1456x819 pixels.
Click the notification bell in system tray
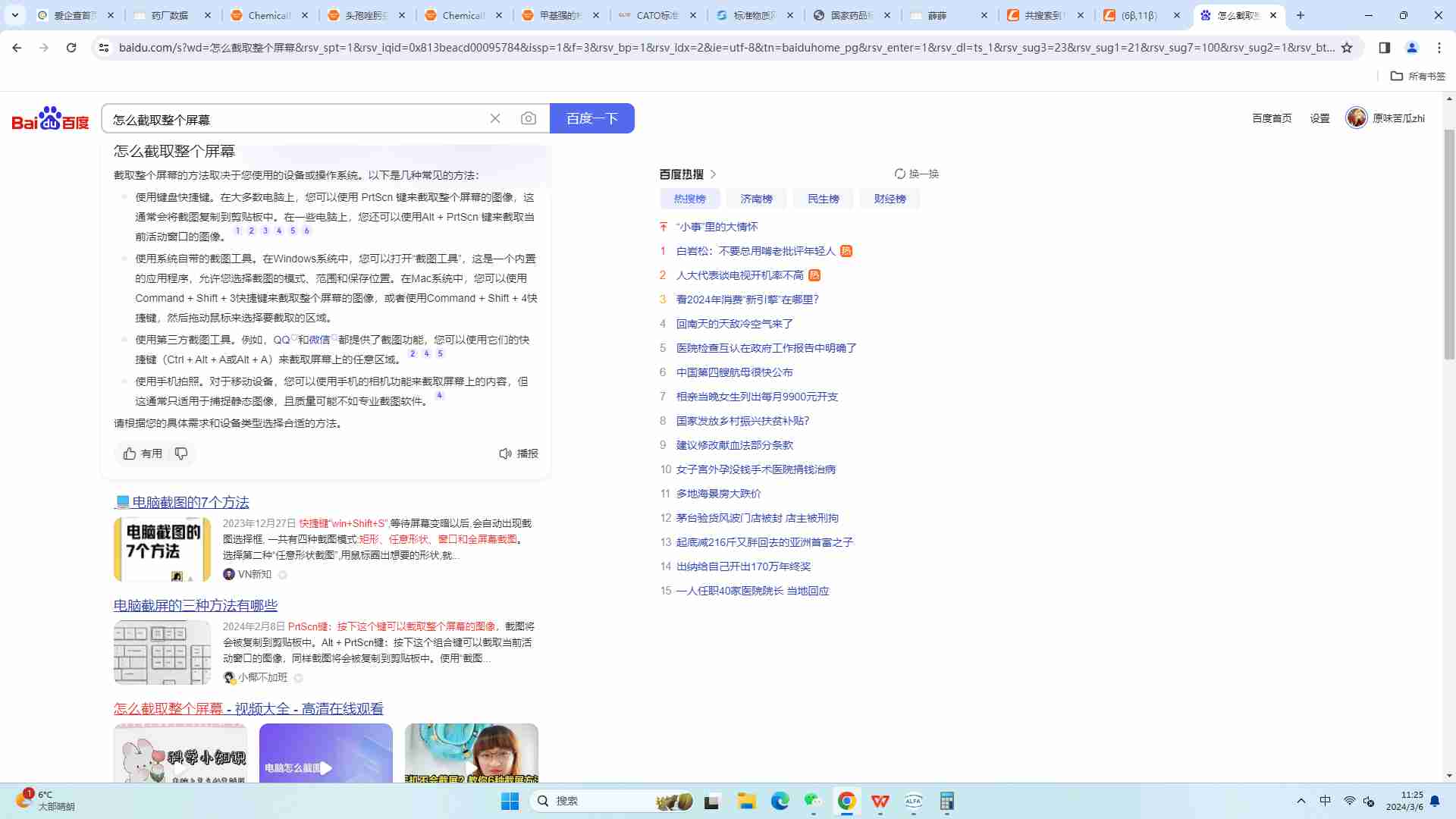click(1435, 802)
